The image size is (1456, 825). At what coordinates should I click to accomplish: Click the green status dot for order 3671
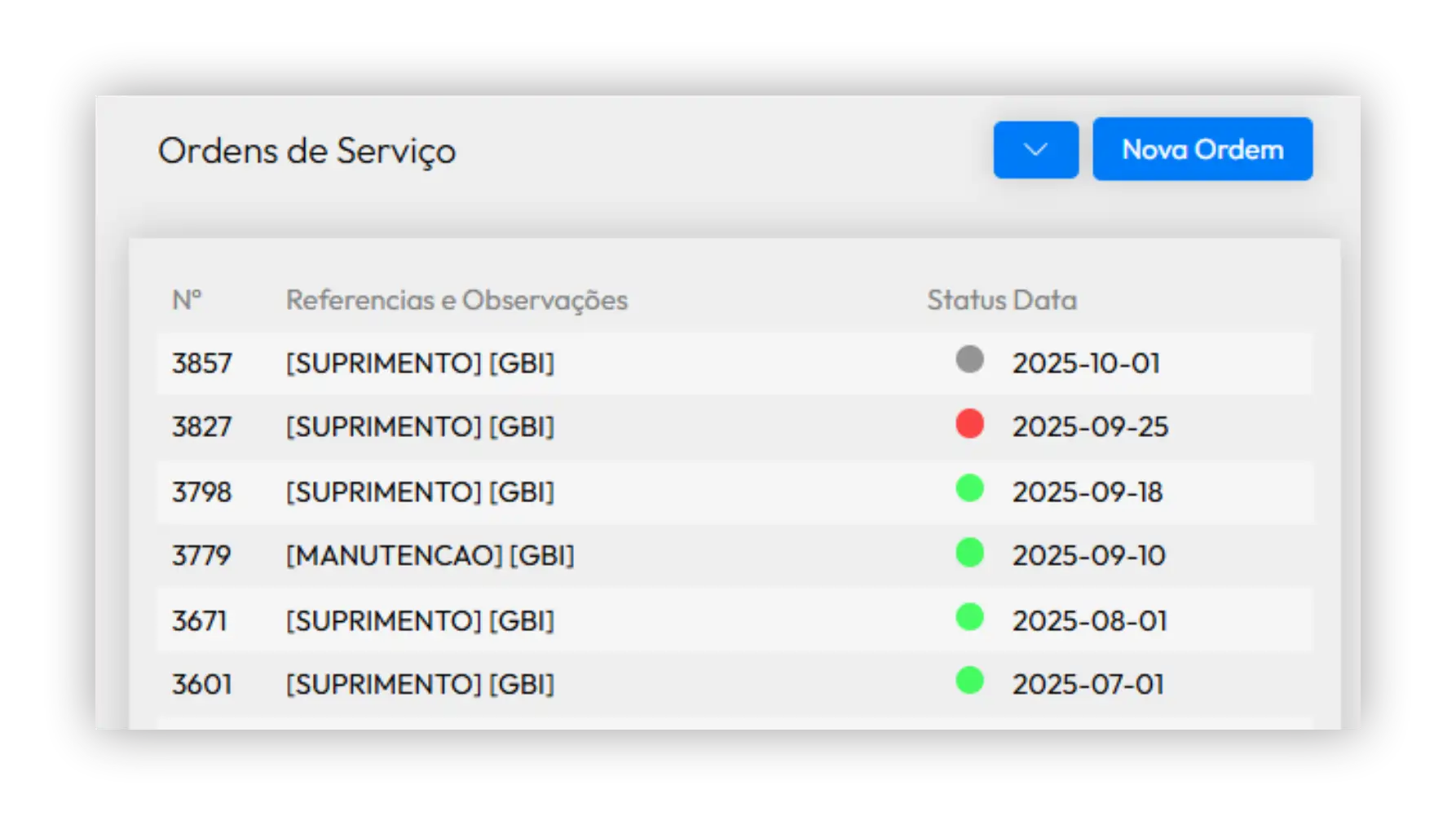click(969, 617)
